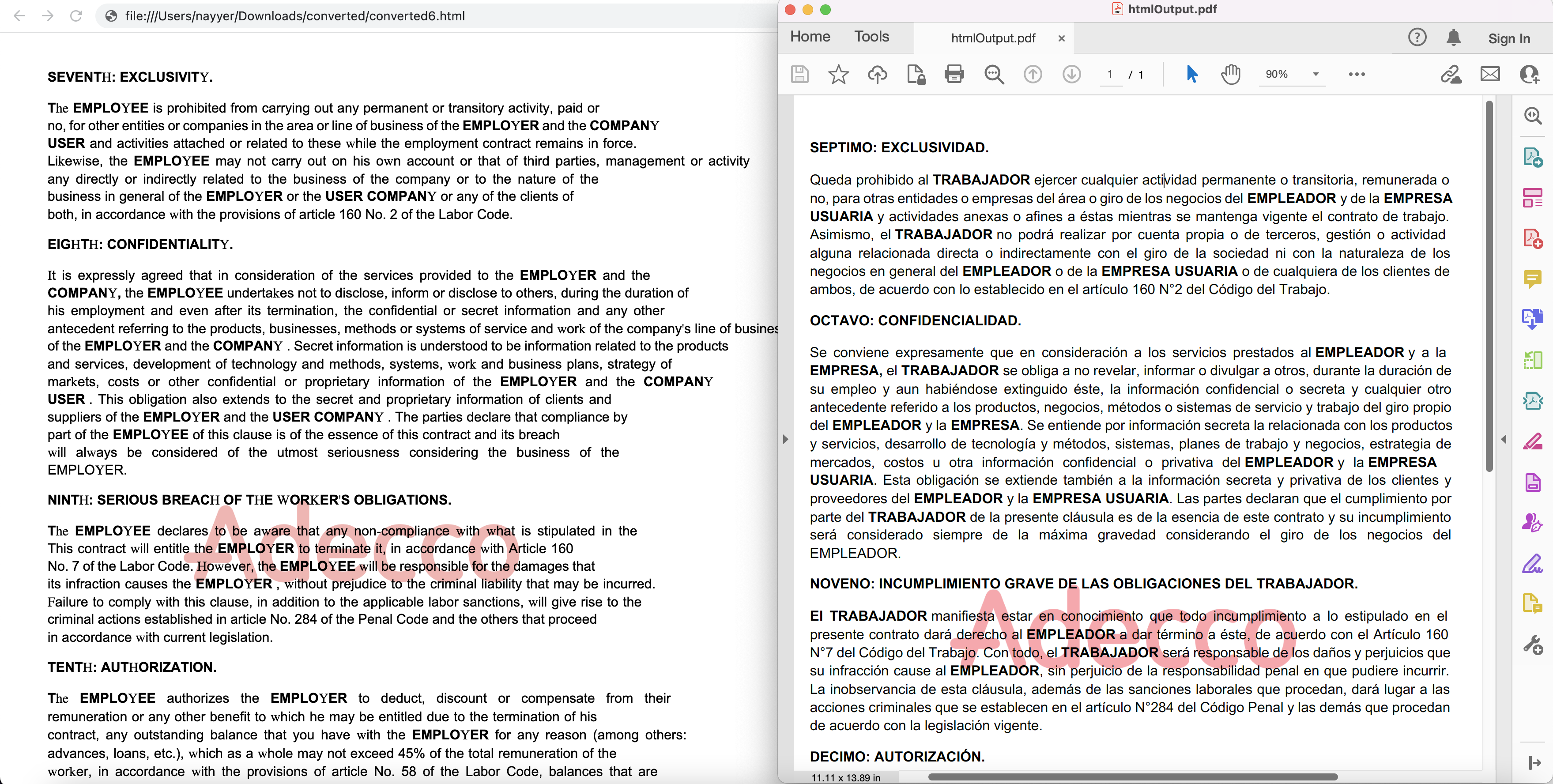This screenshot has width=1553, height=784.
Task: Open find text magnifier icon
Action: 994,74
